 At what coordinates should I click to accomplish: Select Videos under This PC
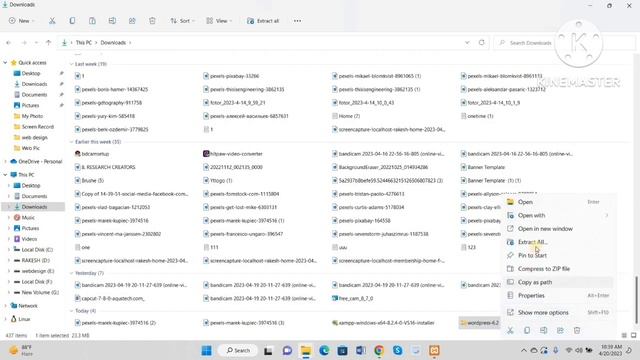(29, 239)
